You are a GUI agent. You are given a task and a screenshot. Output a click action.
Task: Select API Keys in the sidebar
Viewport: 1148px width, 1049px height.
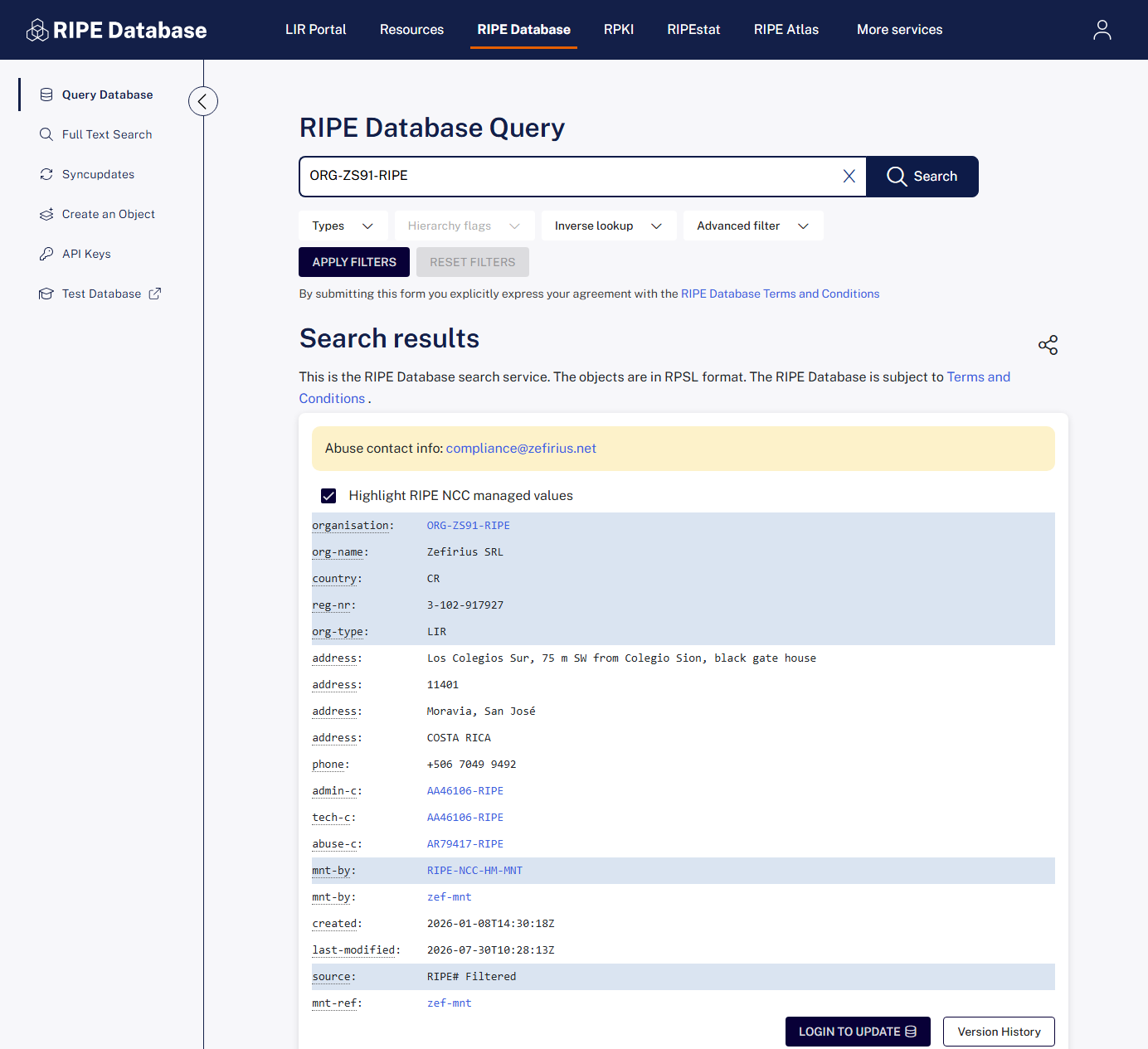pos(86,254)
